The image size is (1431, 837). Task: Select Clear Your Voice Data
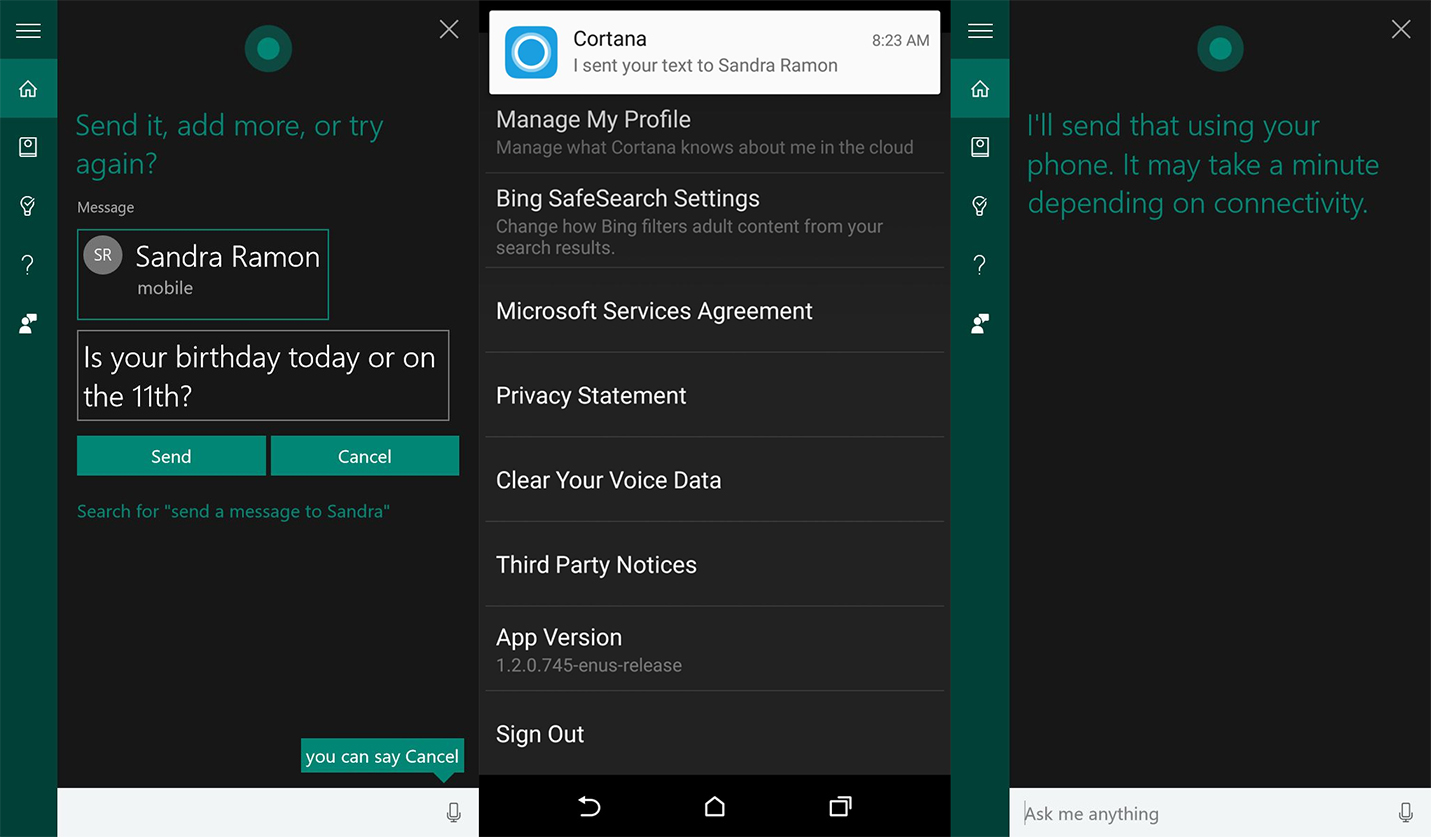715,480
